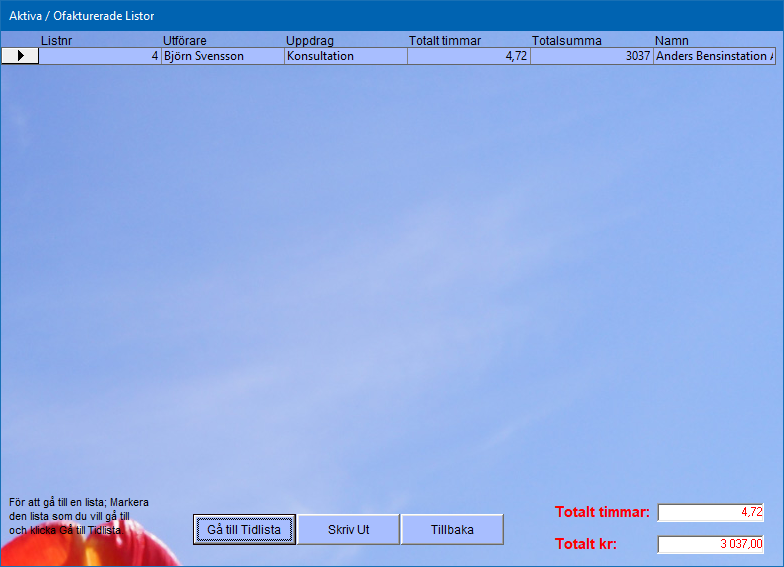Select the Listnr cell containing 4
The height and width of the screenshot is (567, 784).
[x=100, y=56]
